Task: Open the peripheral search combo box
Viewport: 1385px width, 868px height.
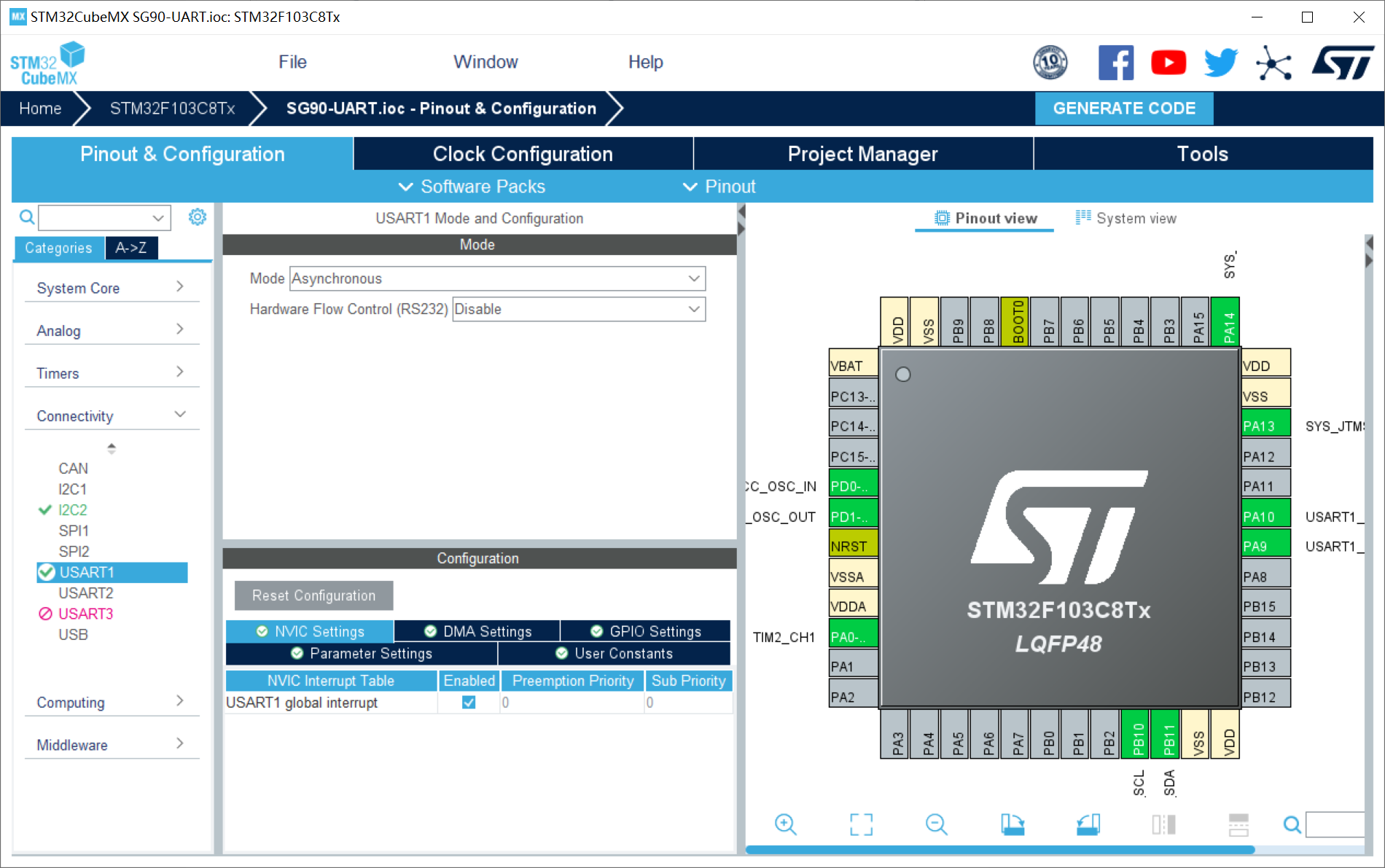Action: (104, 217)
